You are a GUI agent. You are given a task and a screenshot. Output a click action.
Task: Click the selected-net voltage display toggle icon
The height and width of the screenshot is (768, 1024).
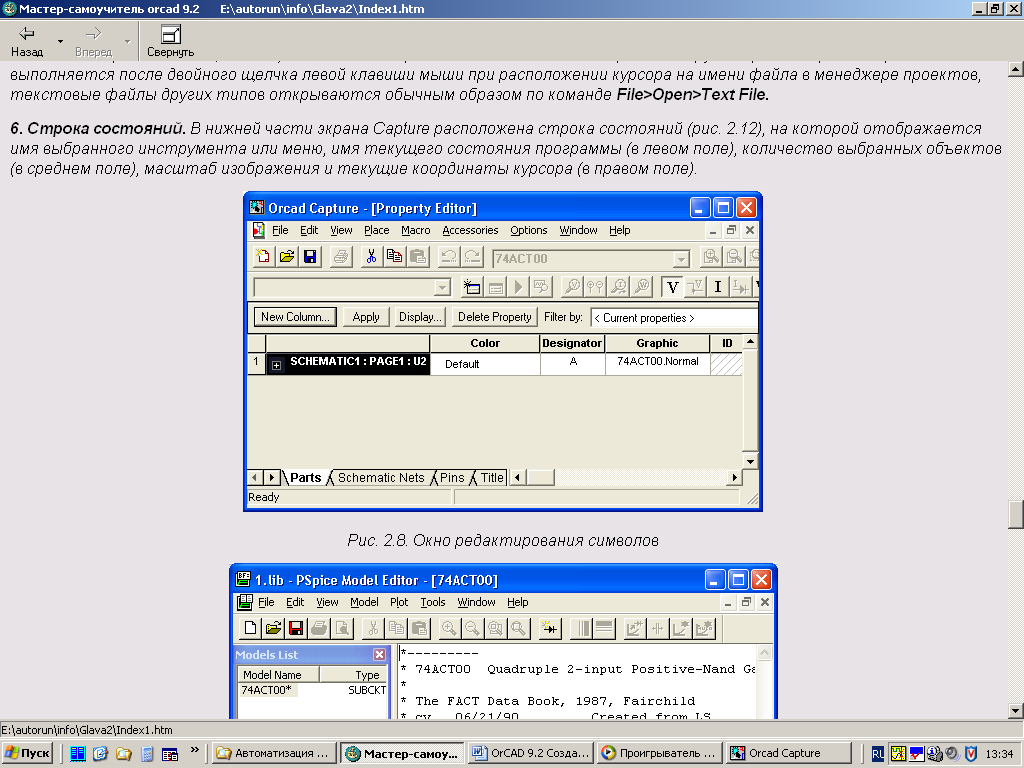point(696,287)
